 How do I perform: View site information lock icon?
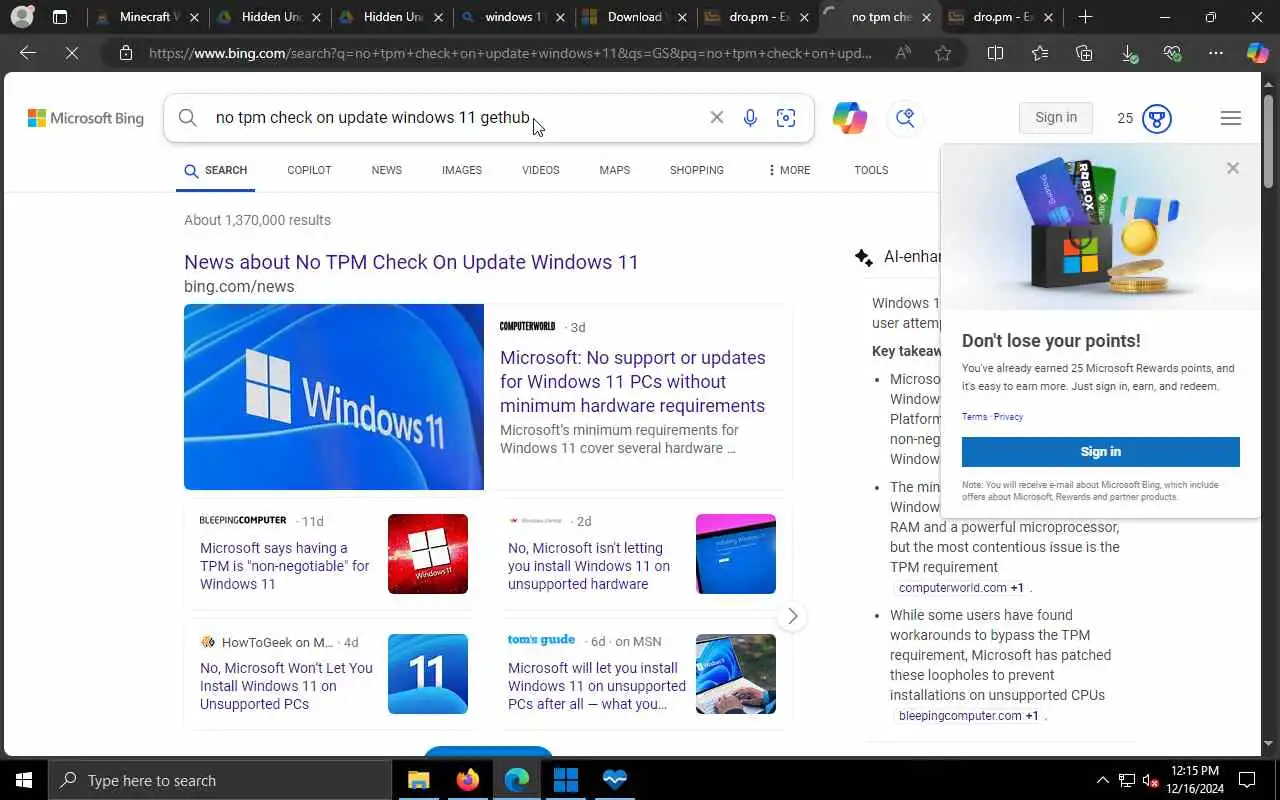coord(126,53)
